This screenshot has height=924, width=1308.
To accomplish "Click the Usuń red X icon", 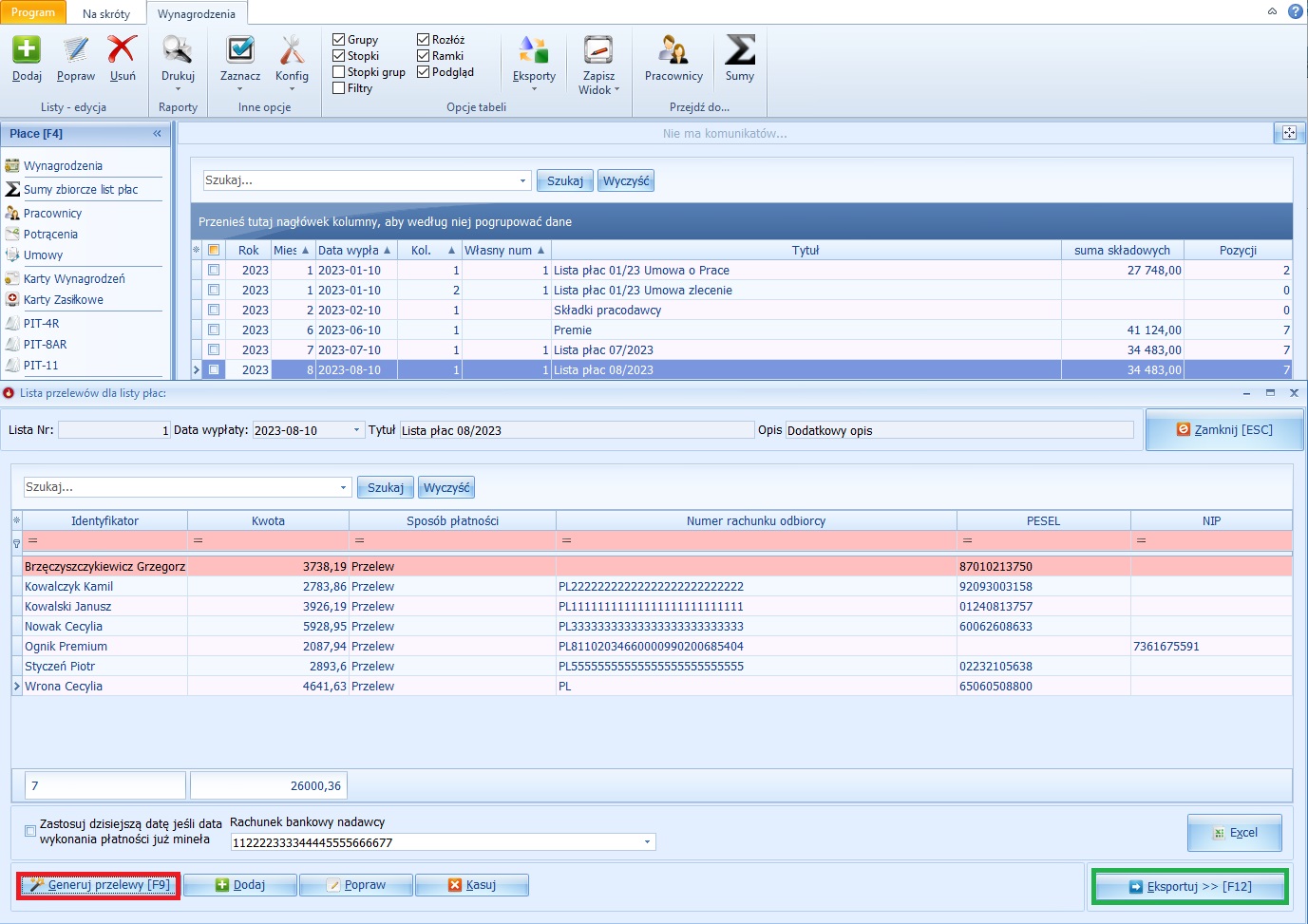I will [123, 49].
